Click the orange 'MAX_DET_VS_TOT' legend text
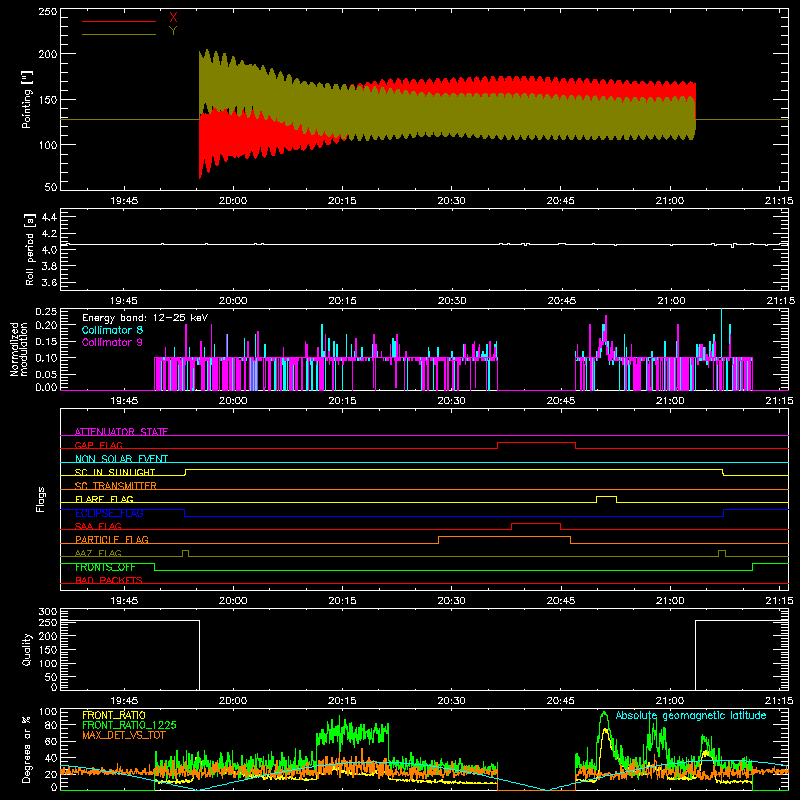 click(124, 735)
